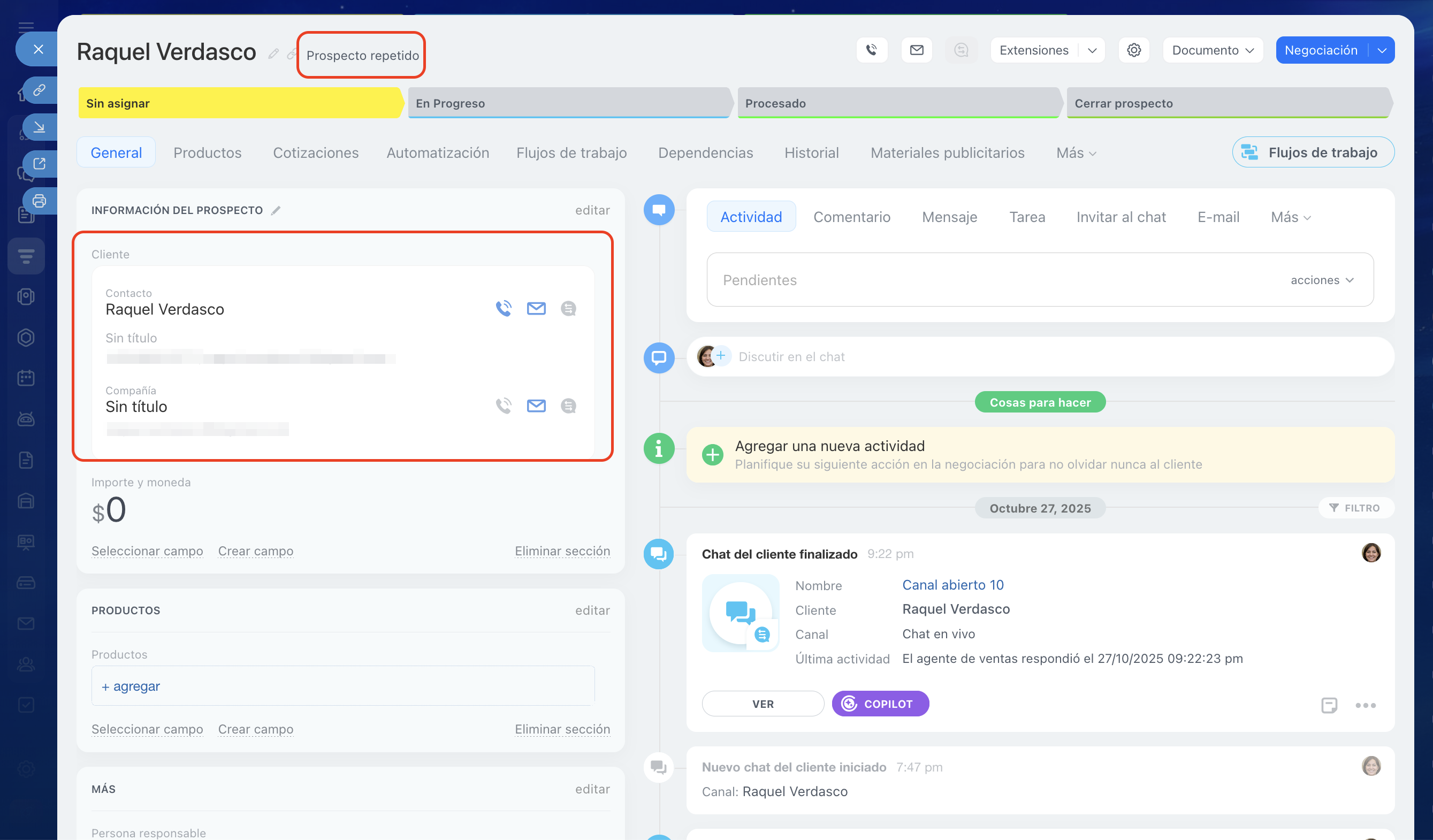Open the Canal abierto 10 link
The height and width of the screenshot is (840, 1433).
click(x=952, y=585)
